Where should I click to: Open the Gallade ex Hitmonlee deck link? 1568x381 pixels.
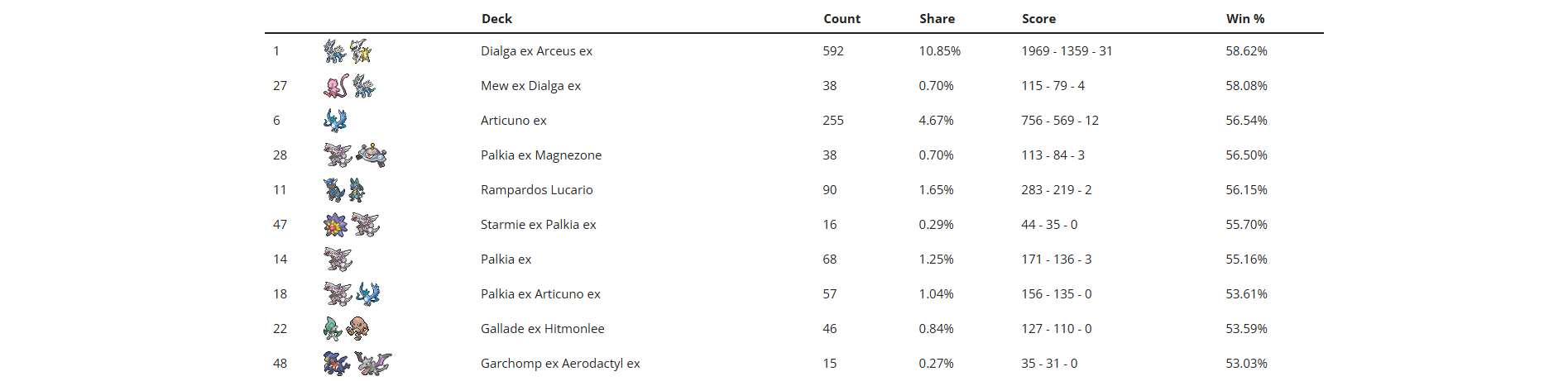(542, 329)
